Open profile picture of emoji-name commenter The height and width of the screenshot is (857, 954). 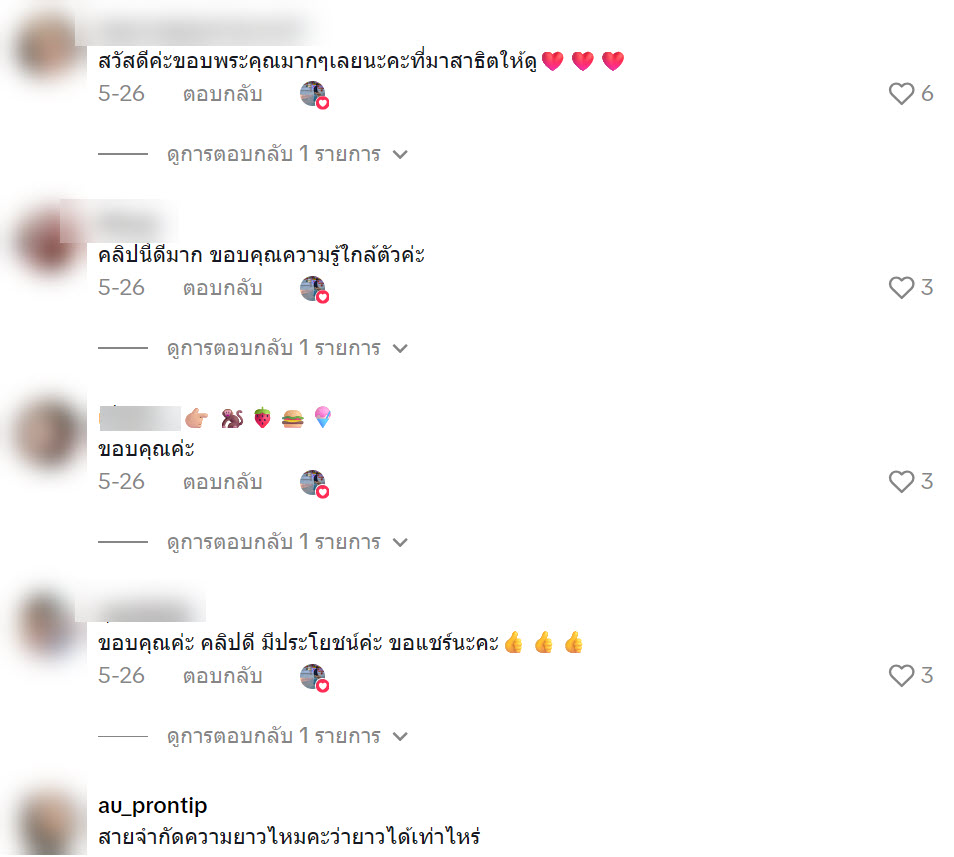click(x=49, y=433)
